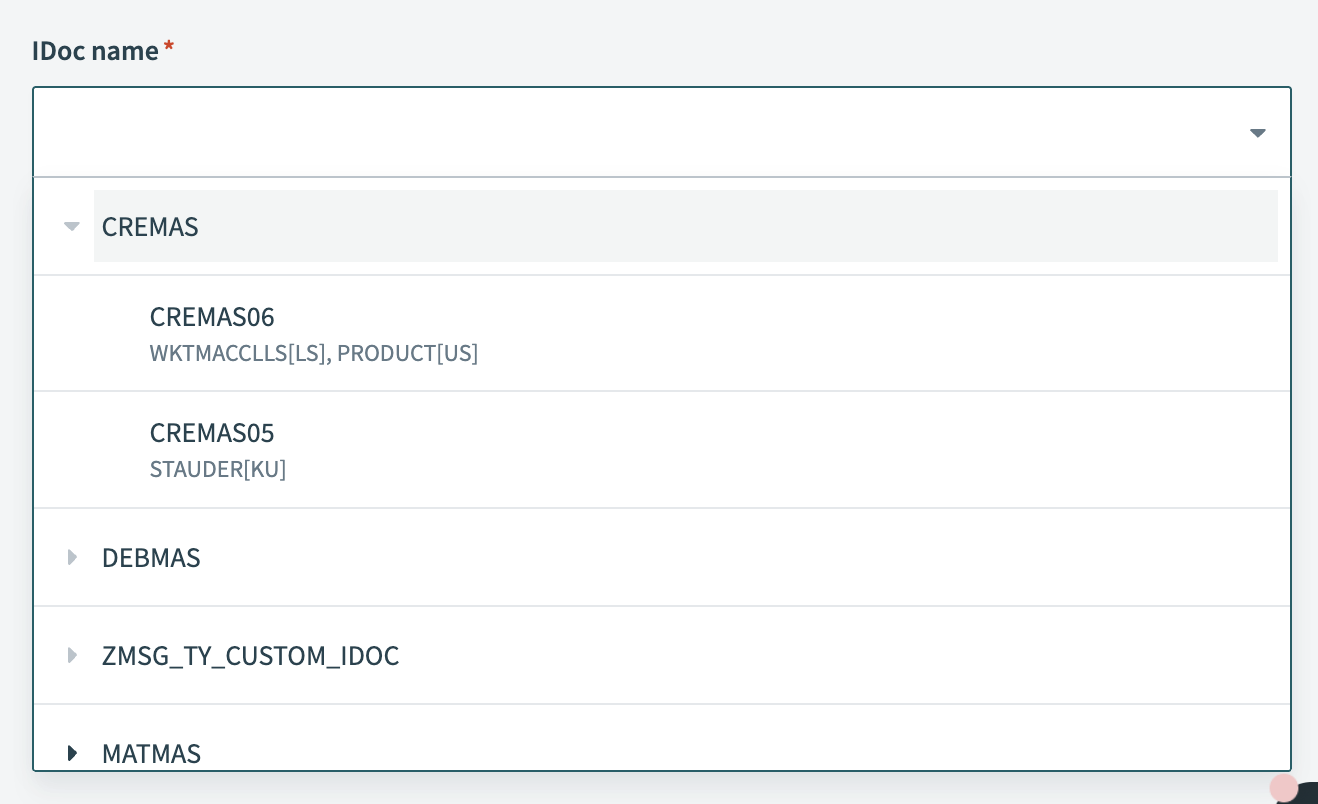The width and height of the screenshot is (1318, 804).
Task: Click the STAUDER[KU] description text
Action: (218, 470)
